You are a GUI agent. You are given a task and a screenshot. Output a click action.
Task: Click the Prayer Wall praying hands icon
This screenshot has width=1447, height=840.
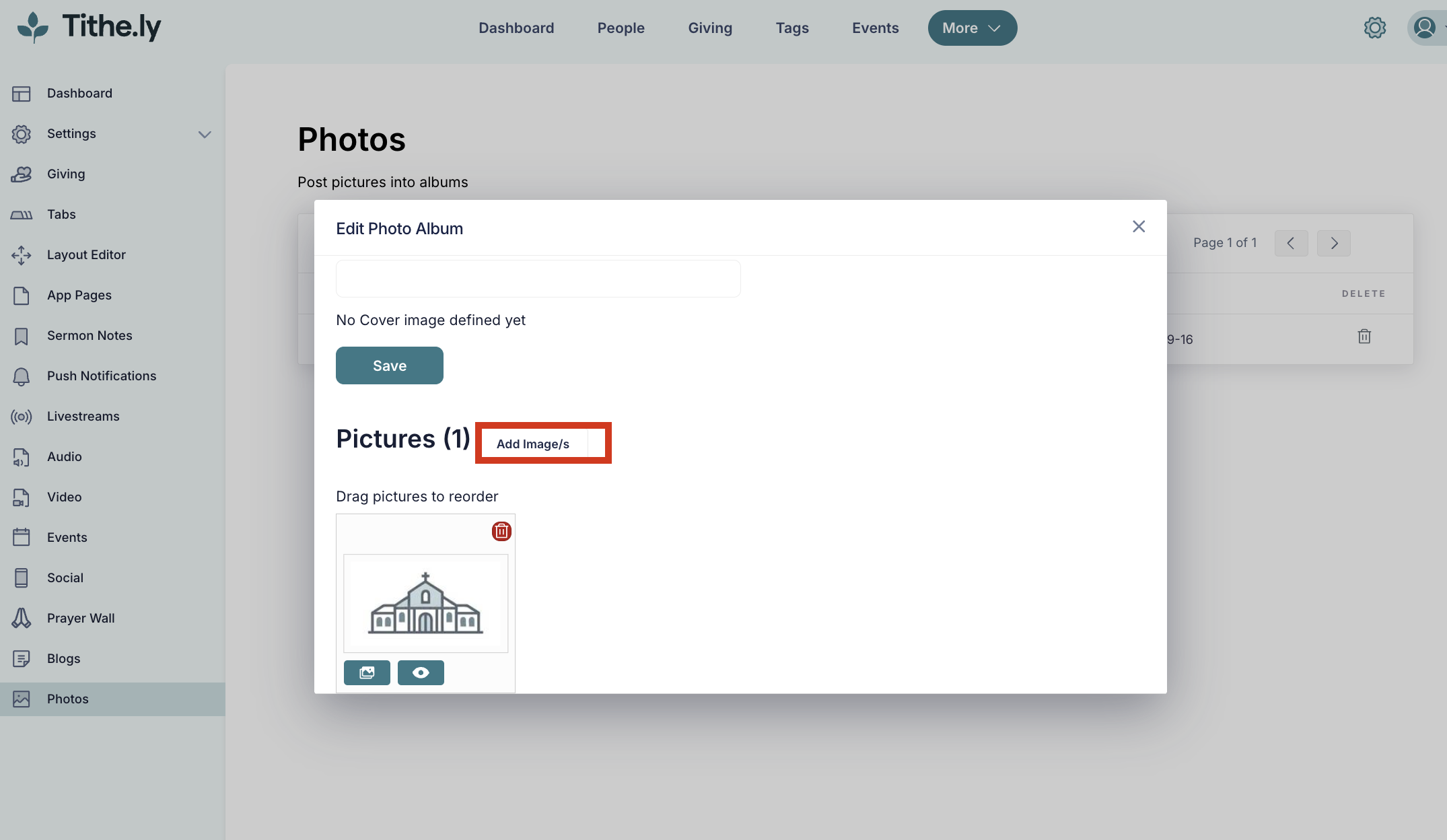pos(21,618)
